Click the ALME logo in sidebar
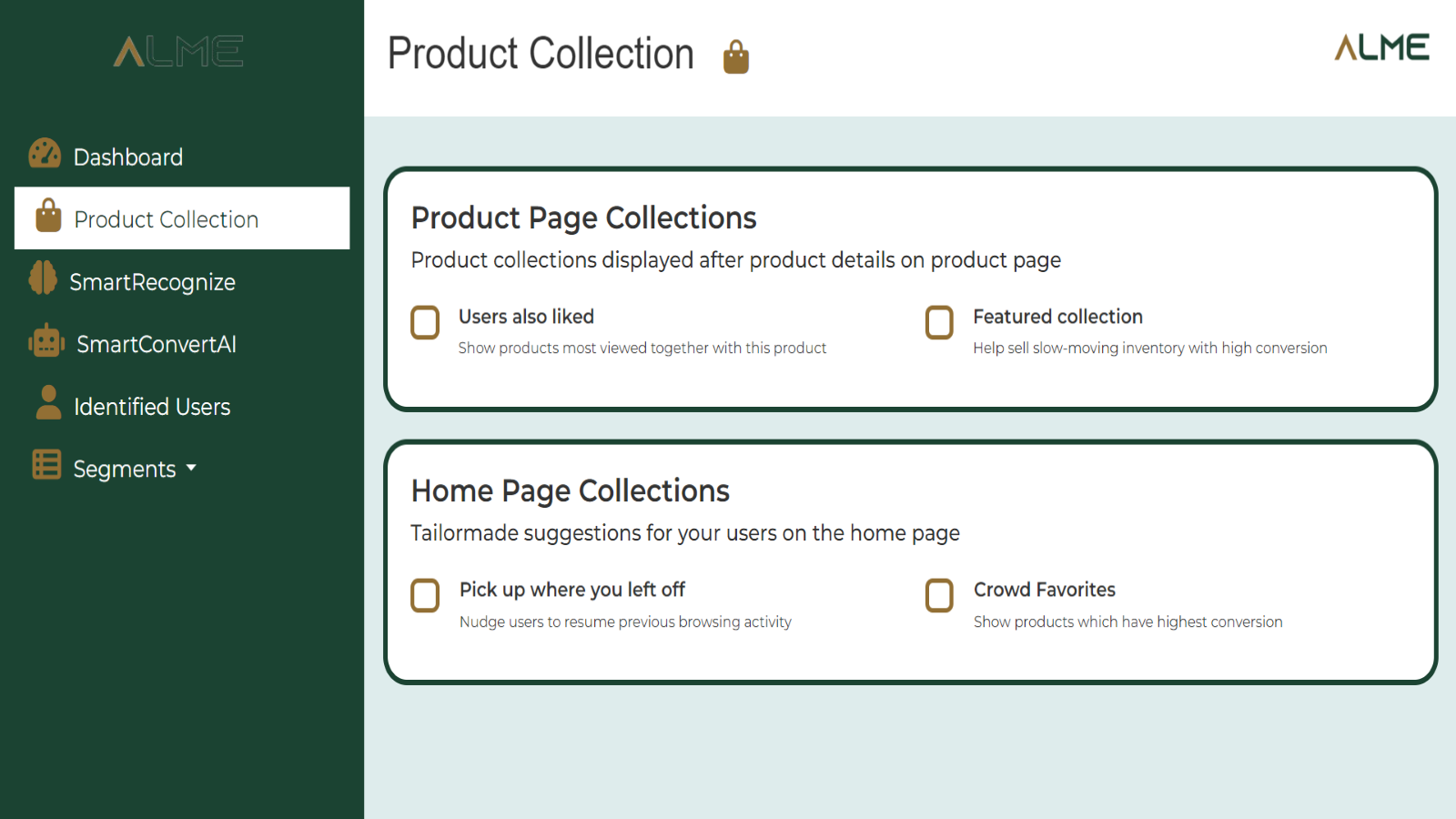Image resolution: width=1456 pixels, height=819 pixels. (178, 52)
